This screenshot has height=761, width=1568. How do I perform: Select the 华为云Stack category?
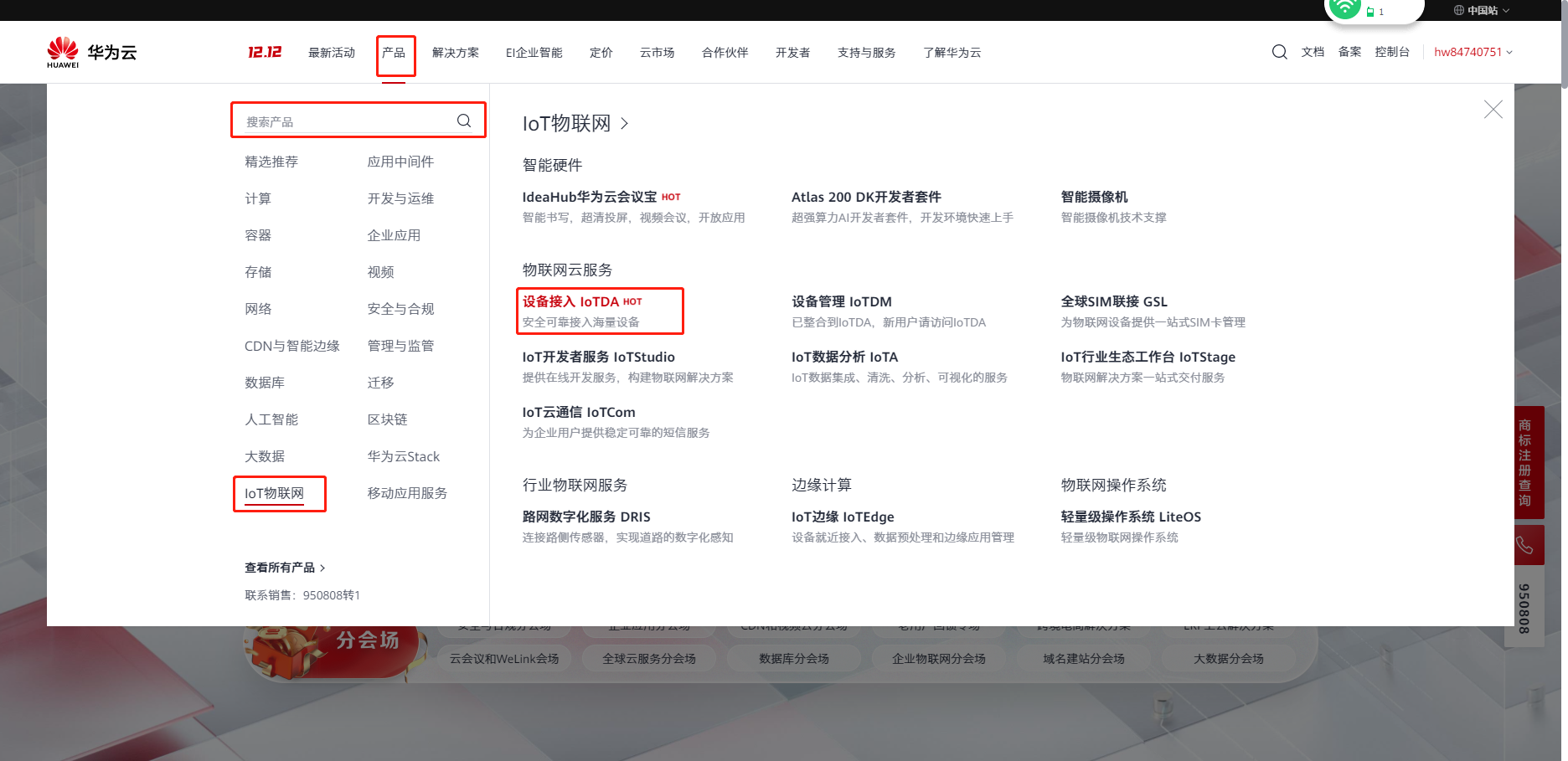tap(403, 456)
